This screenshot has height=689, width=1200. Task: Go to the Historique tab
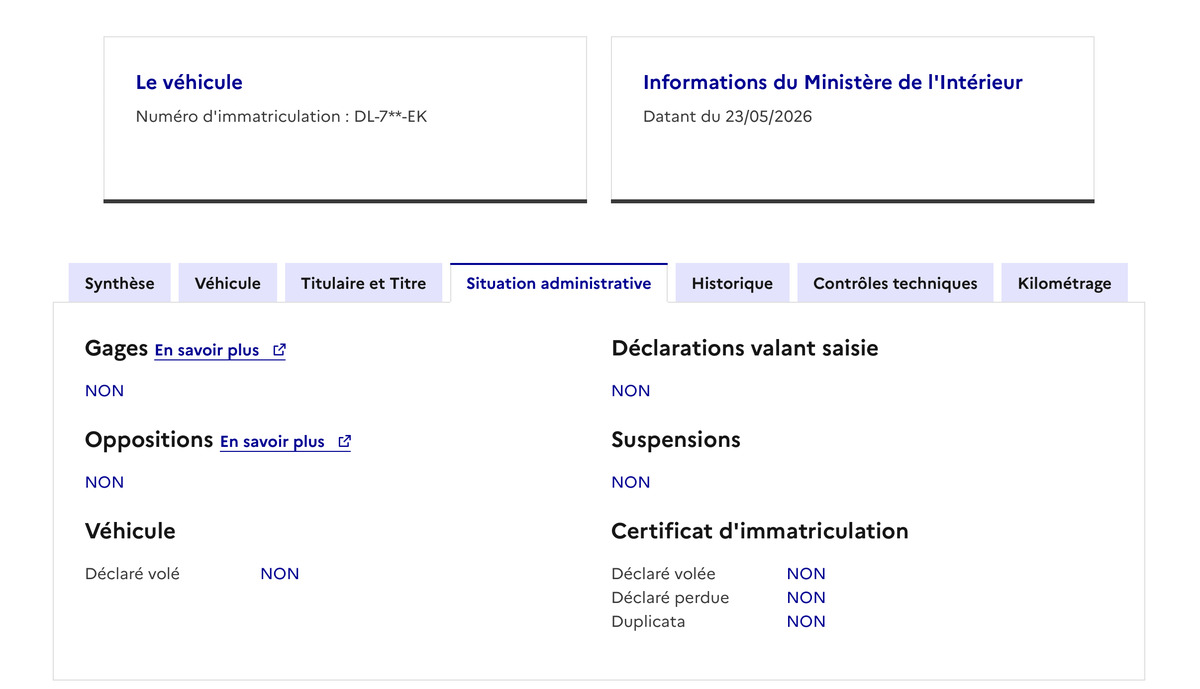click(732, 283)
